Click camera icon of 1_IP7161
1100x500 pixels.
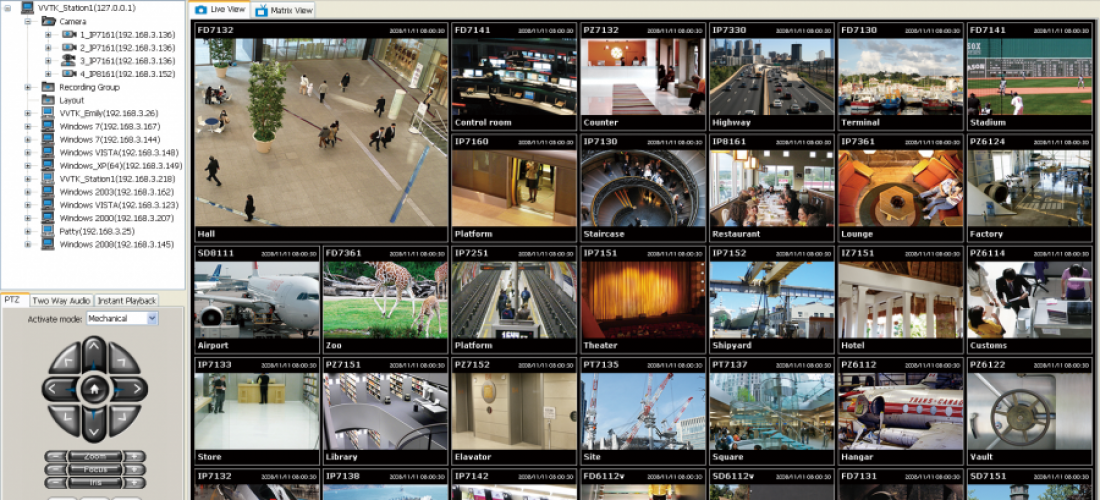coord(69,34)
